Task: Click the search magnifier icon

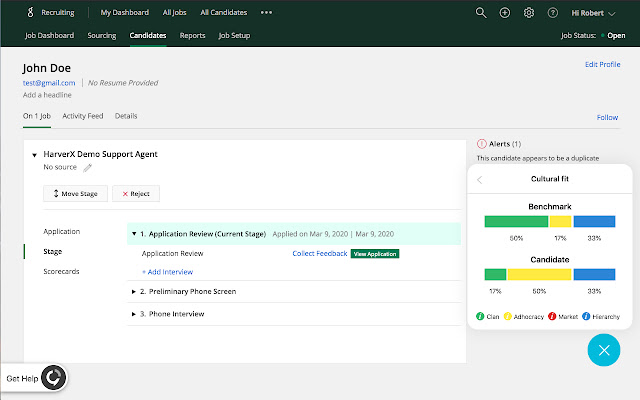Action: (481, 13)
